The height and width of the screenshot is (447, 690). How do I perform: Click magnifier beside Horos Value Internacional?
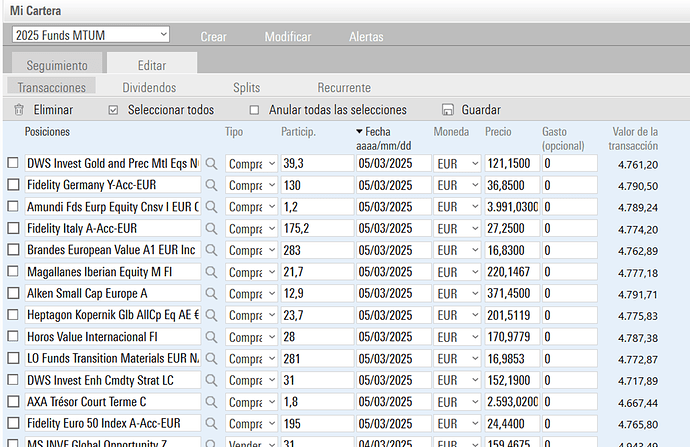click(211, 337)
